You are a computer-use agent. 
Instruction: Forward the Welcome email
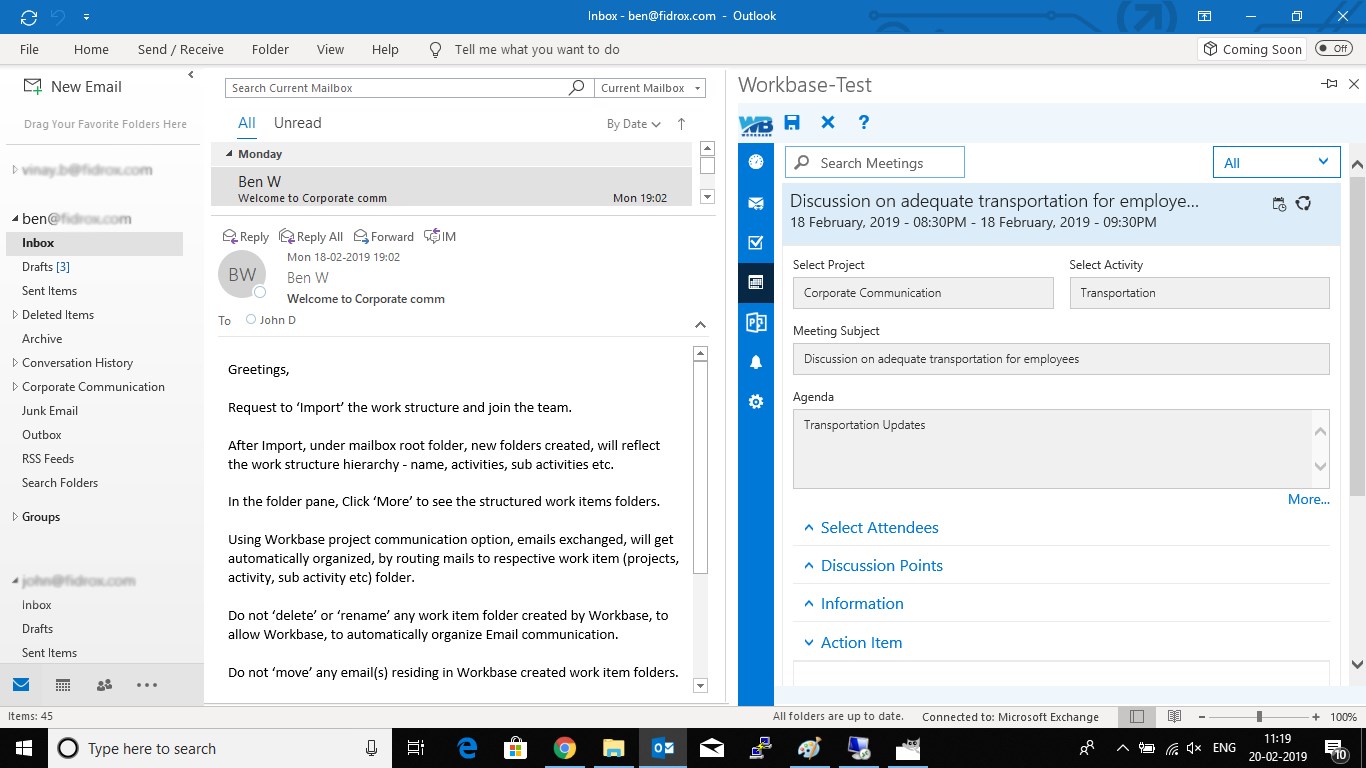click(x=383, y=237)
